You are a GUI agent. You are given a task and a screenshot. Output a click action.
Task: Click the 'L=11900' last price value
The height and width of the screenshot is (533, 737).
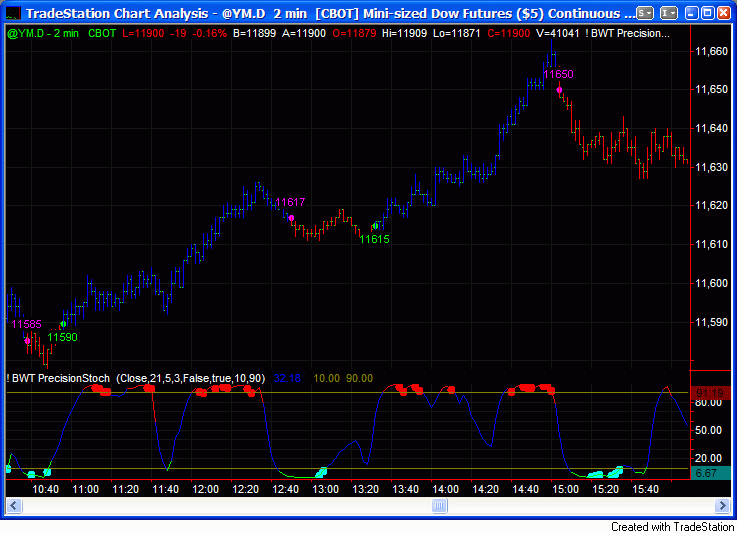pos(143,33)
